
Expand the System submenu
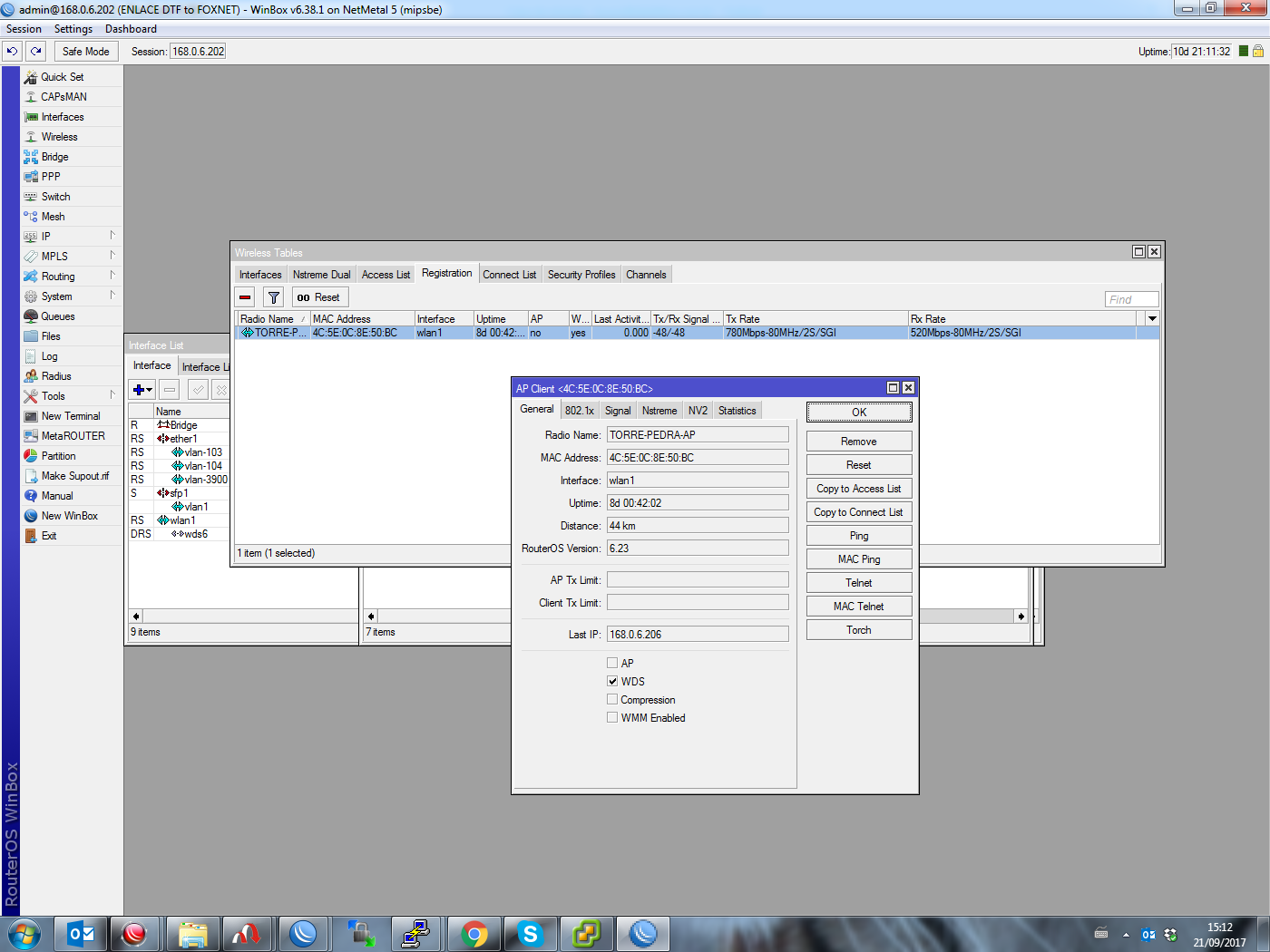coord(112,296)
